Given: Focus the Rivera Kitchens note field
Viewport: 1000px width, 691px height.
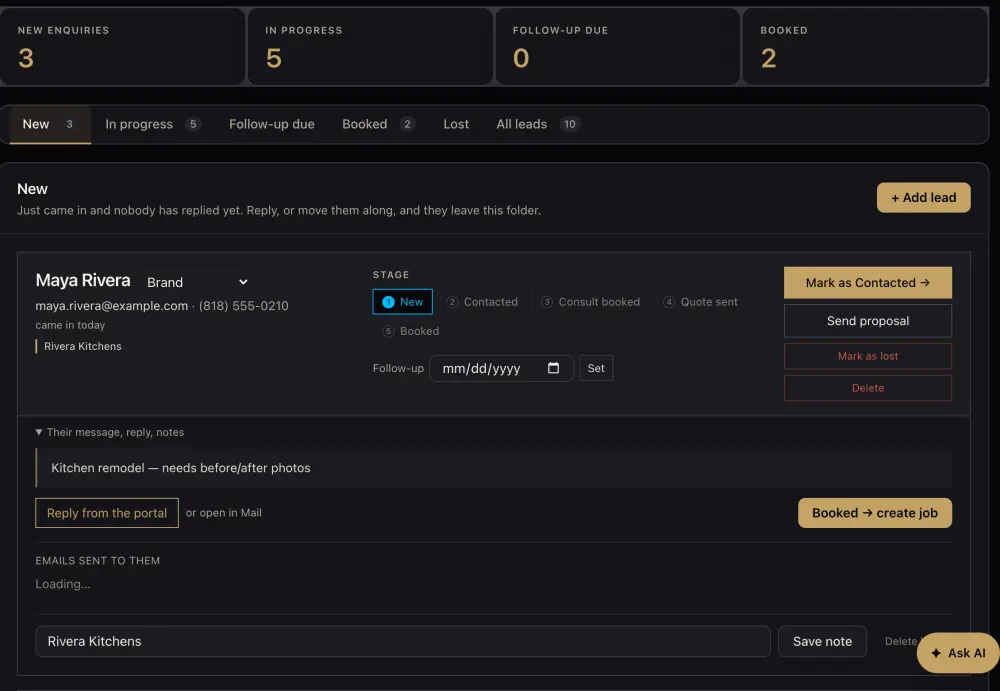Looking at the screenshot, I should pyautogui.click(x=402, y=641).
